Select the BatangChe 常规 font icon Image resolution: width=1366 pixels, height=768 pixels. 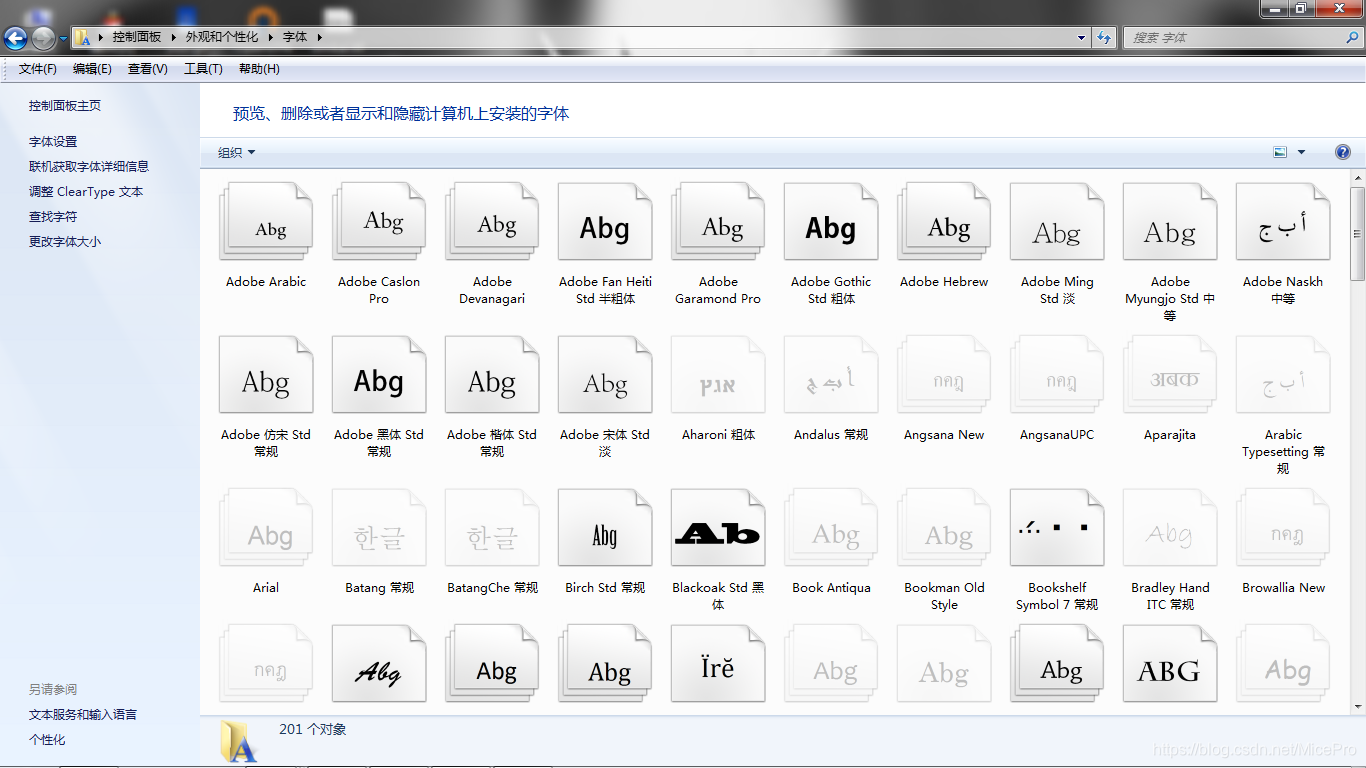(x=492, y=528)
